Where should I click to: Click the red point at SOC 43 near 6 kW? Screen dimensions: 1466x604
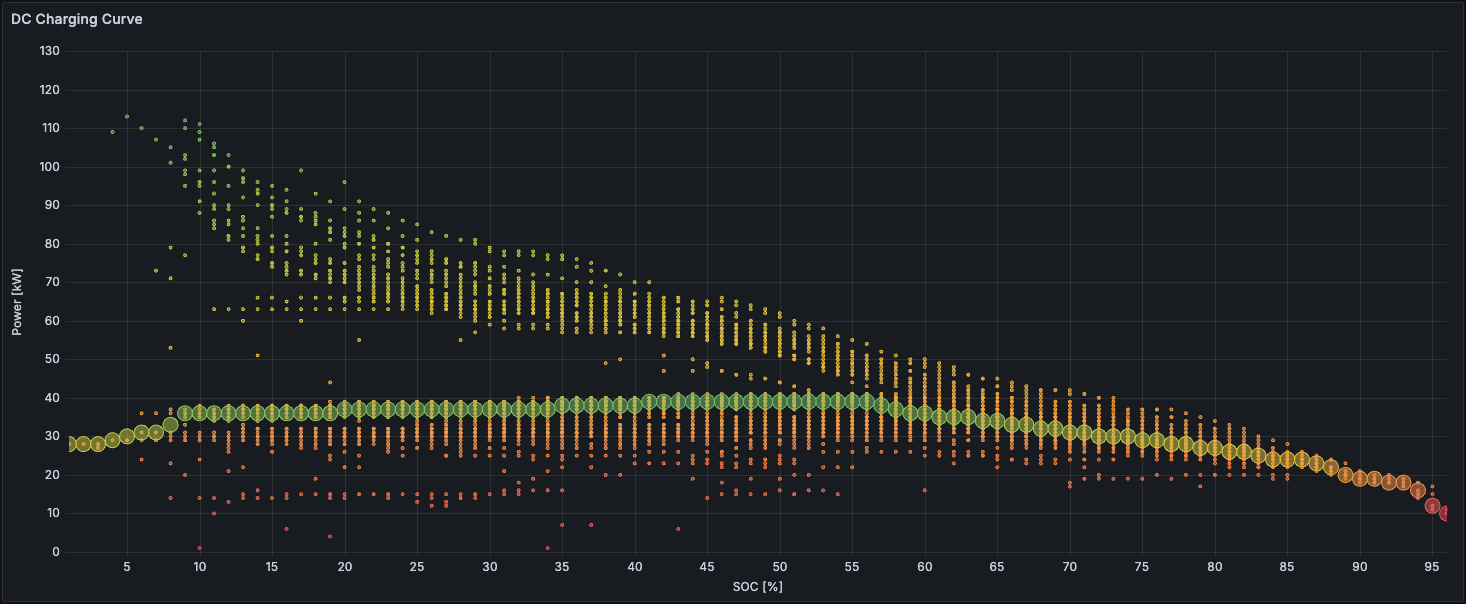tap(677, 529)
